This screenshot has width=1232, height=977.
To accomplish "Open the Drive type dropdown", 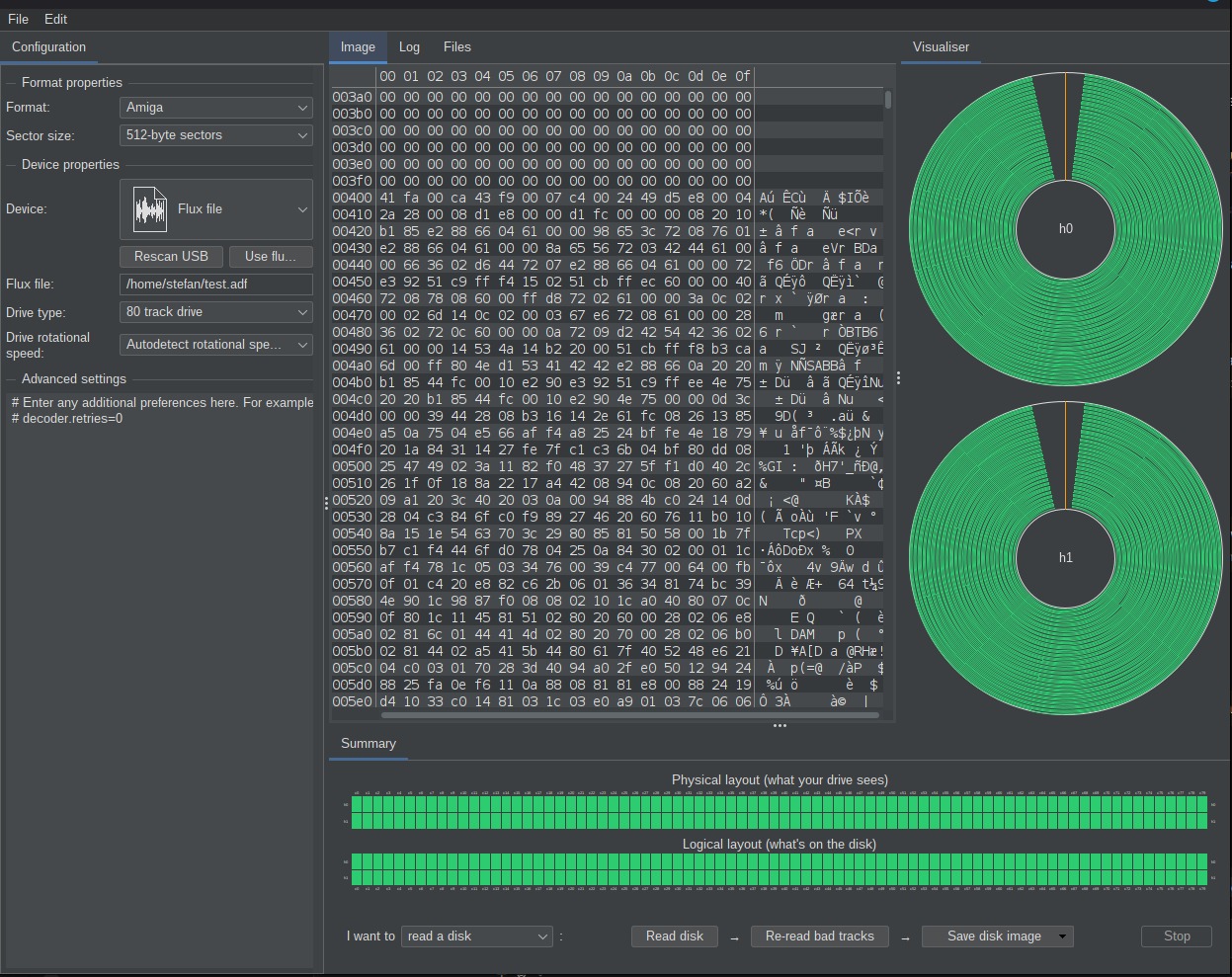I will [x=216, y=311].
